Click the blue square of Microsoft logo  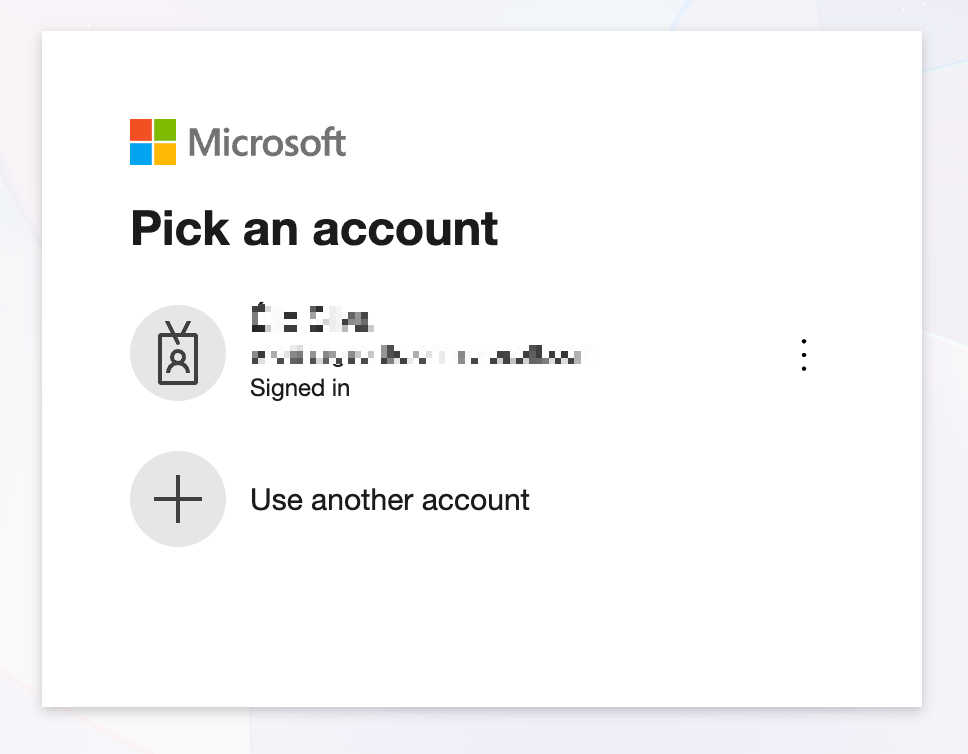click(141, 154)
